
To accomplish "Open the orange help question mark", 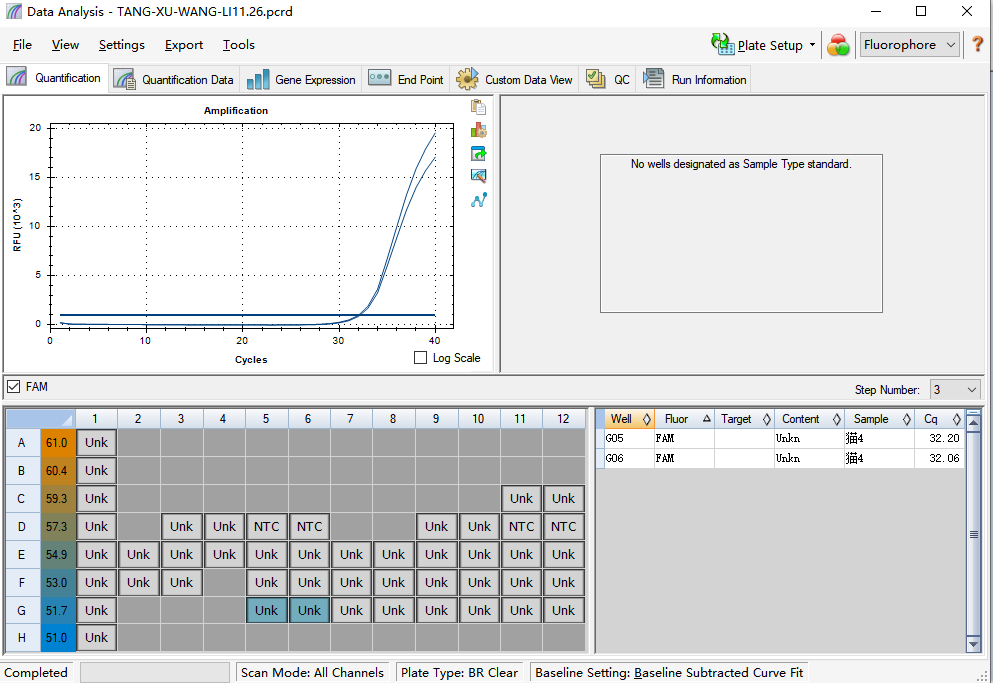I will 978,44.
